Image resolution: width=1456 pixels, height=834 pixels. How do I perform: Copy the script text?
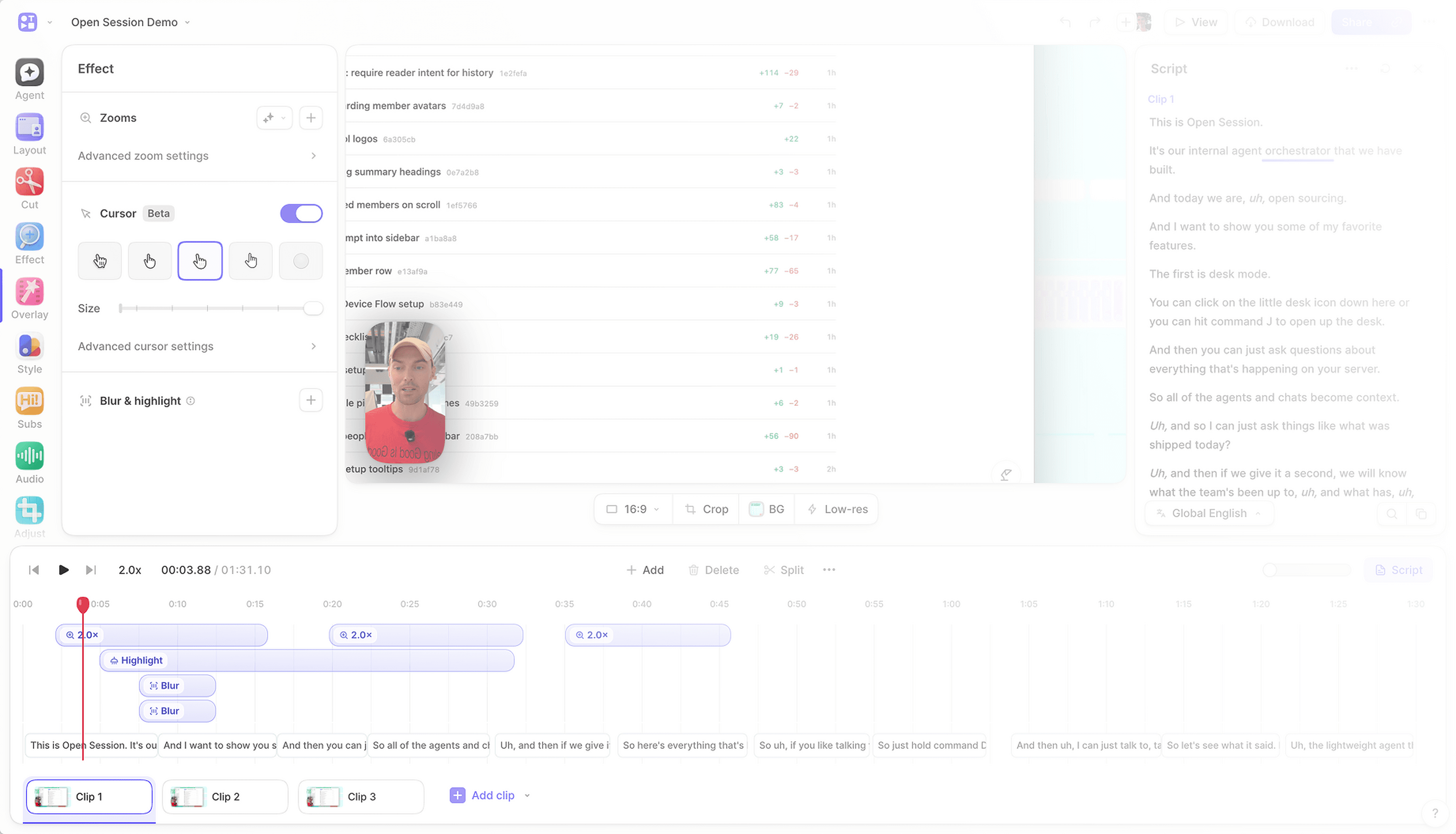[x=1421, y=514]
